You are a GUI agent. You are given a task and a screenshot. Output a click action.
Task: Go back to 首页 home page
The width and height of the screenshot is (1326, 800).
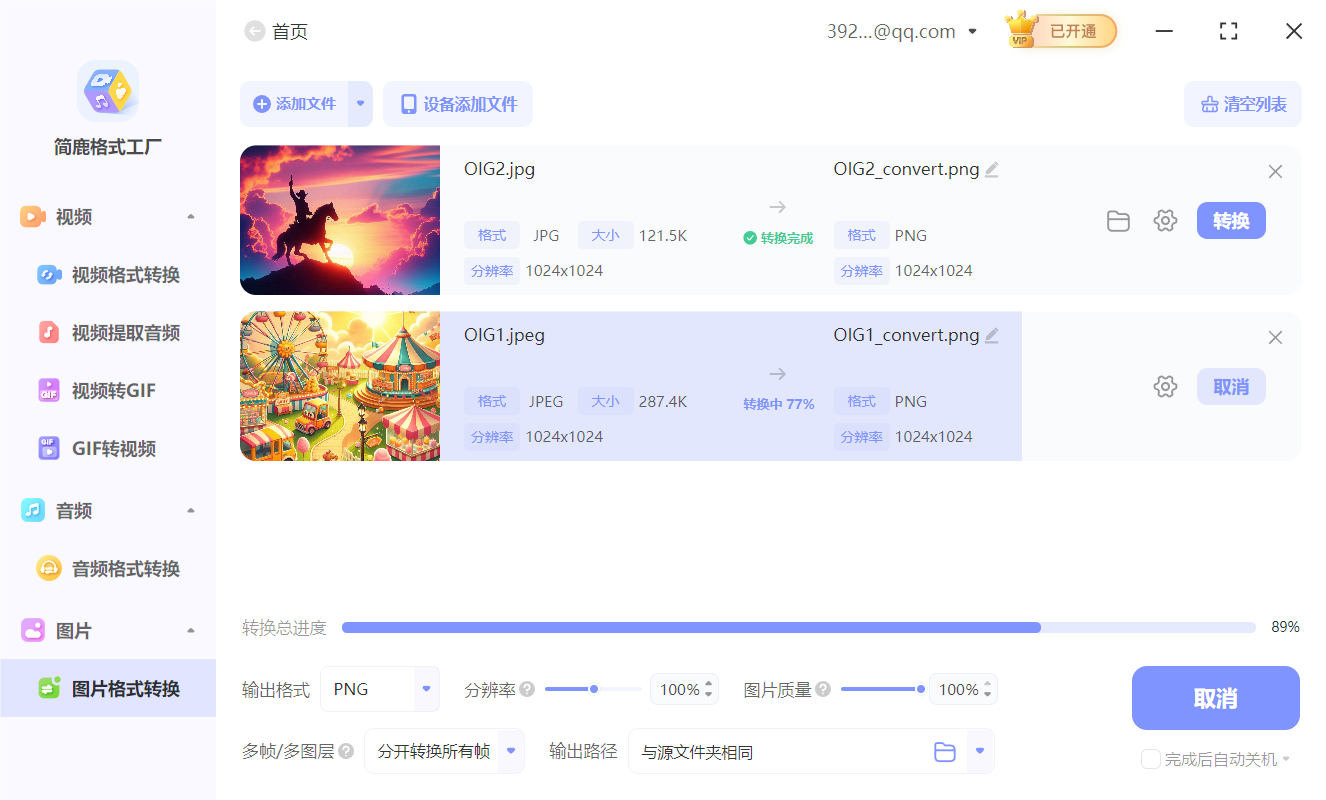[255, 31]
